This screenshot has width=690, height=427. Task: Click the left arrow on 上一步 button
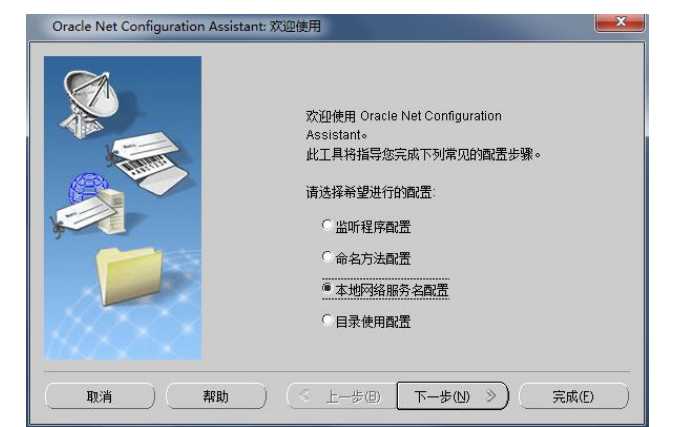click(x=304, y=395)
